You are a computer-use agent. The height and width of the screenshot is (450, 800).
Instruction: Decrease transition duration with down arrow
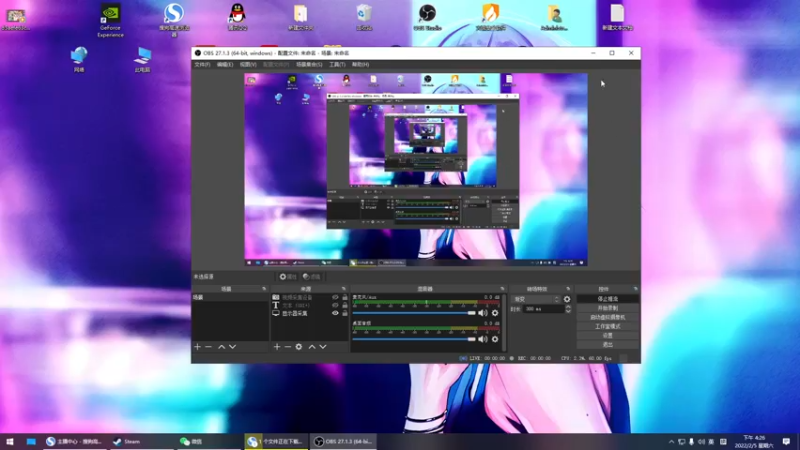point(568,311)
